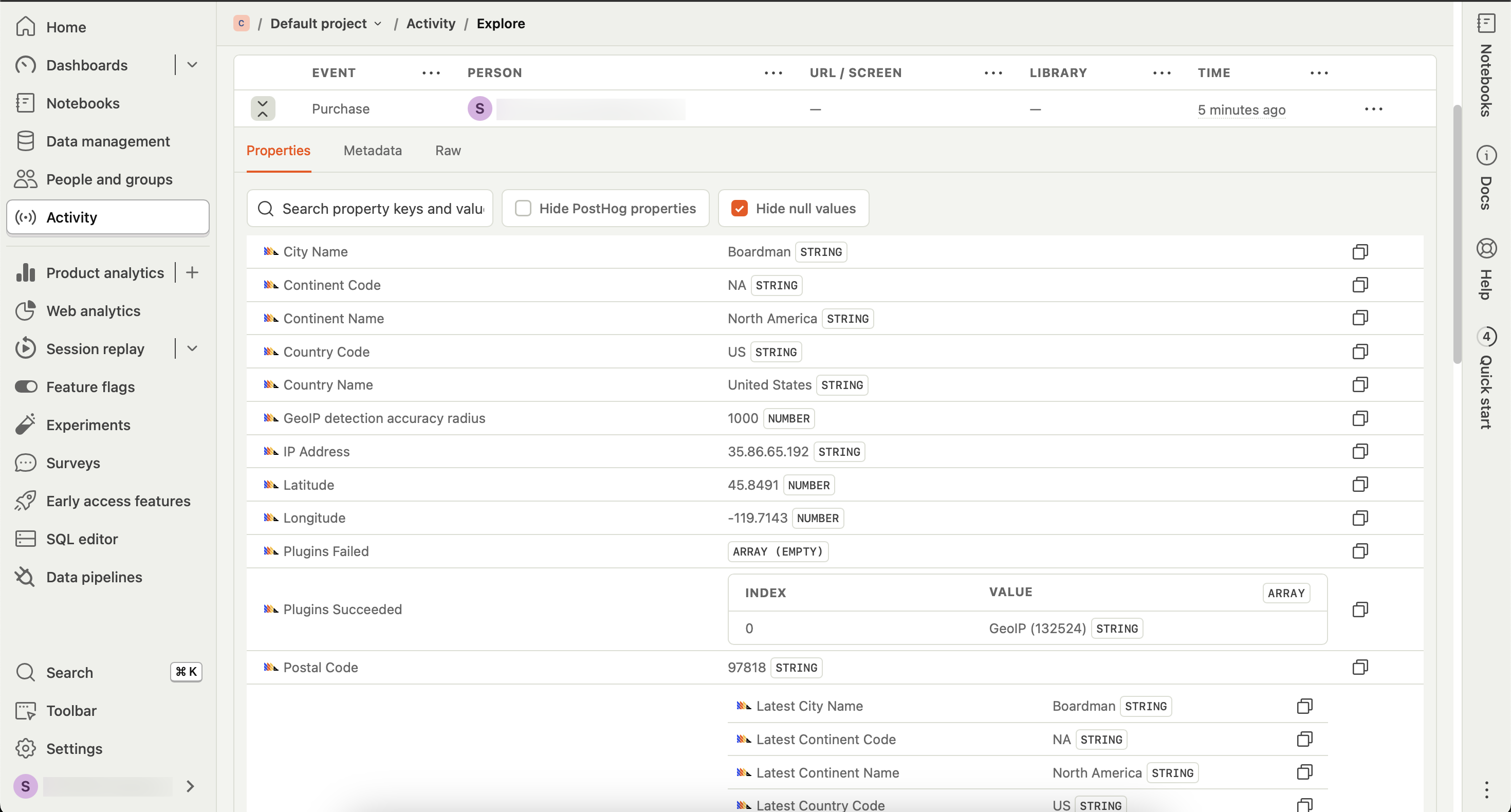Copy the Postal Code value
The width and height of the screenshot is (1511, 812).
tap(1360, 668)
